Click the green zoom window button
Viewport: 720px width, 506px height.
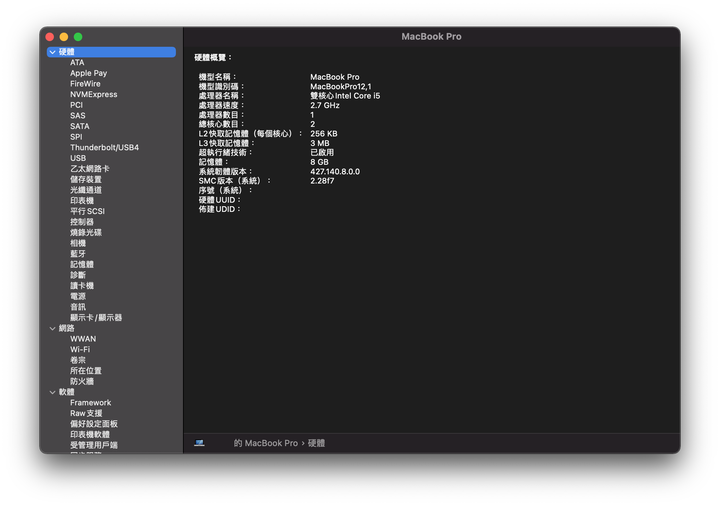point(78,37)
